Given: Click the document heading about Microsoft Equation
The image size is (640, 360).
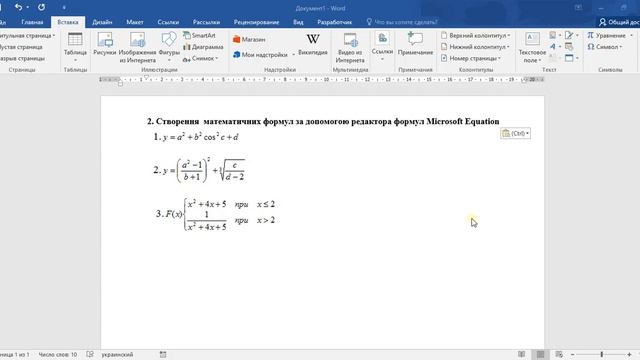Looking at the screenshot, I should click(x=323, y=121).
